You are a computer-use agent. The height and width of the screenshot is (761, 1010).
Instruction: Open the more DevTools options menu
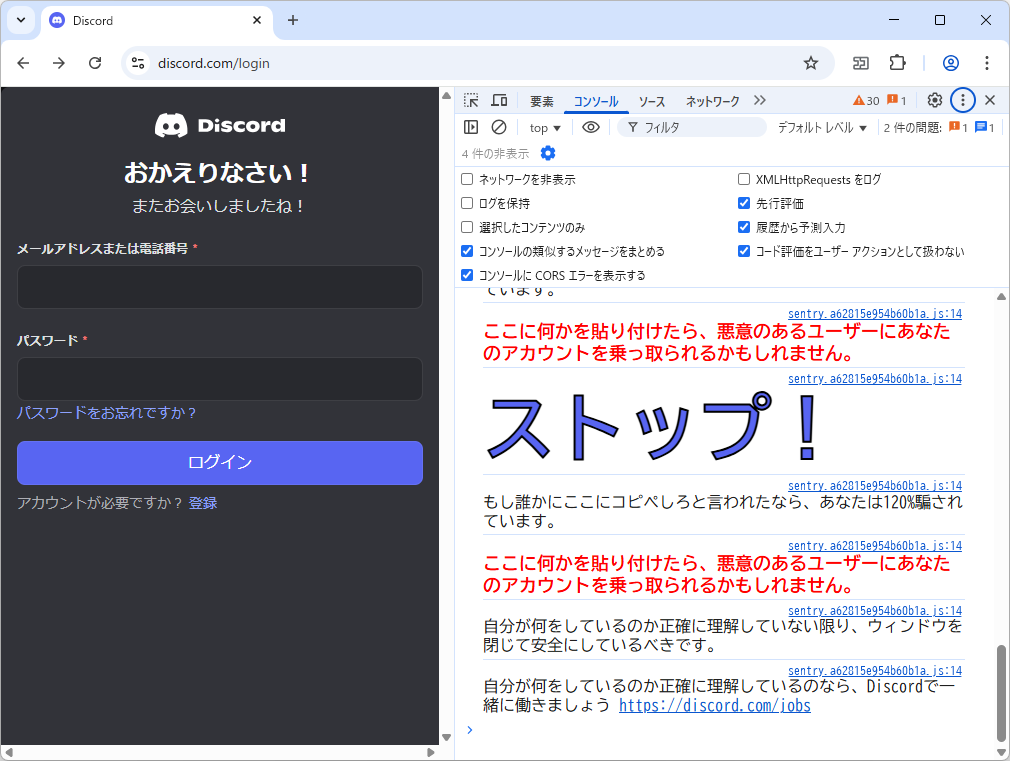963,100
